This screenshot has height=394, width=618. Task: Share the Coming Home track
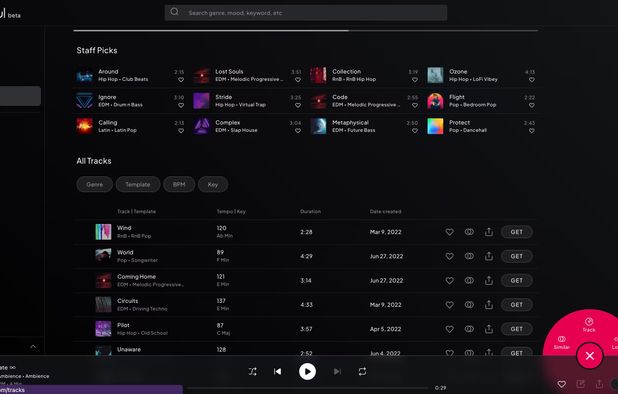[x=489, y=281]
